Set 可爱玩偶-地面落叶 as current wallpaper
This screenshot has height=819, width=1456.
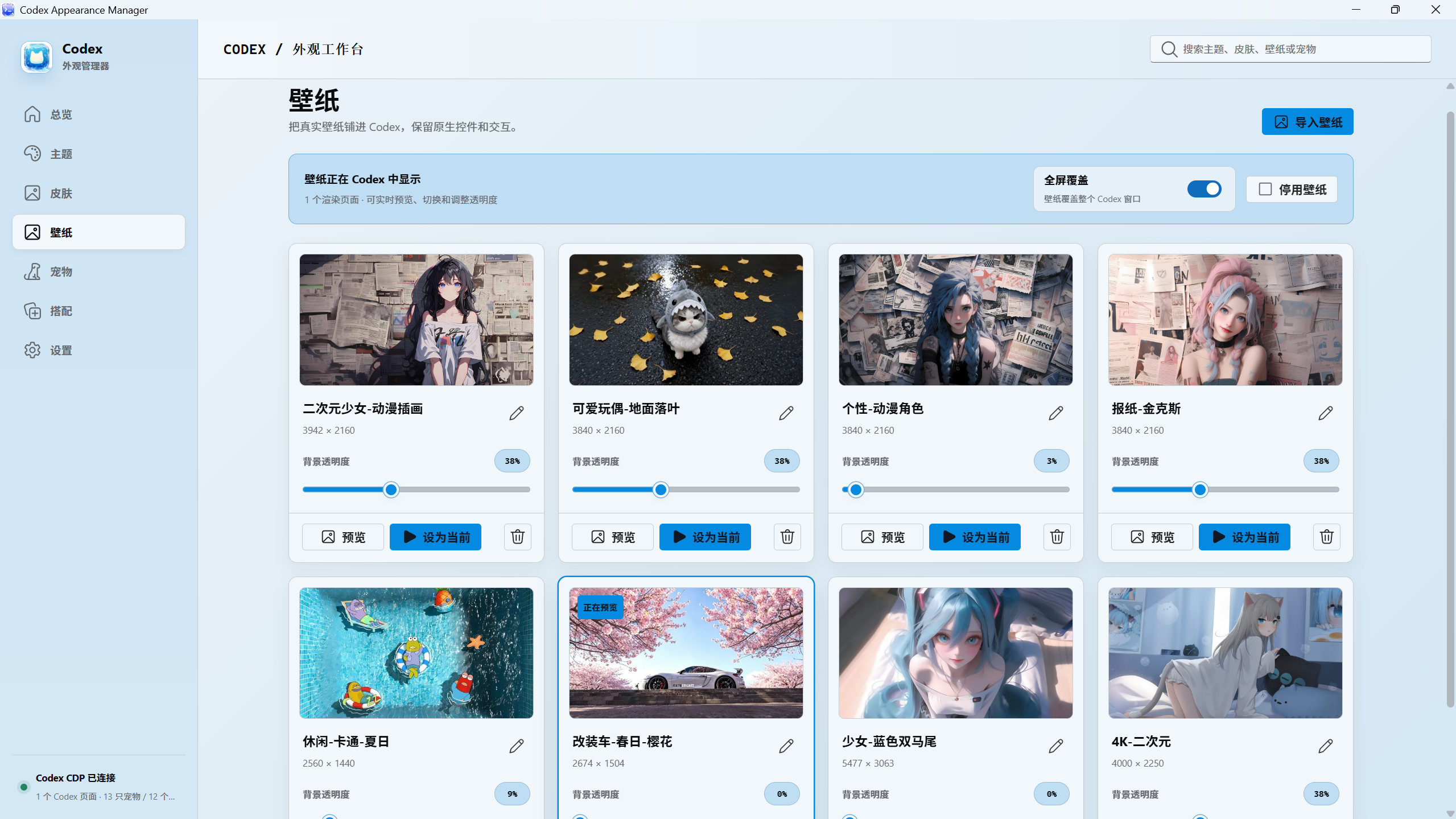pos(705,537)
